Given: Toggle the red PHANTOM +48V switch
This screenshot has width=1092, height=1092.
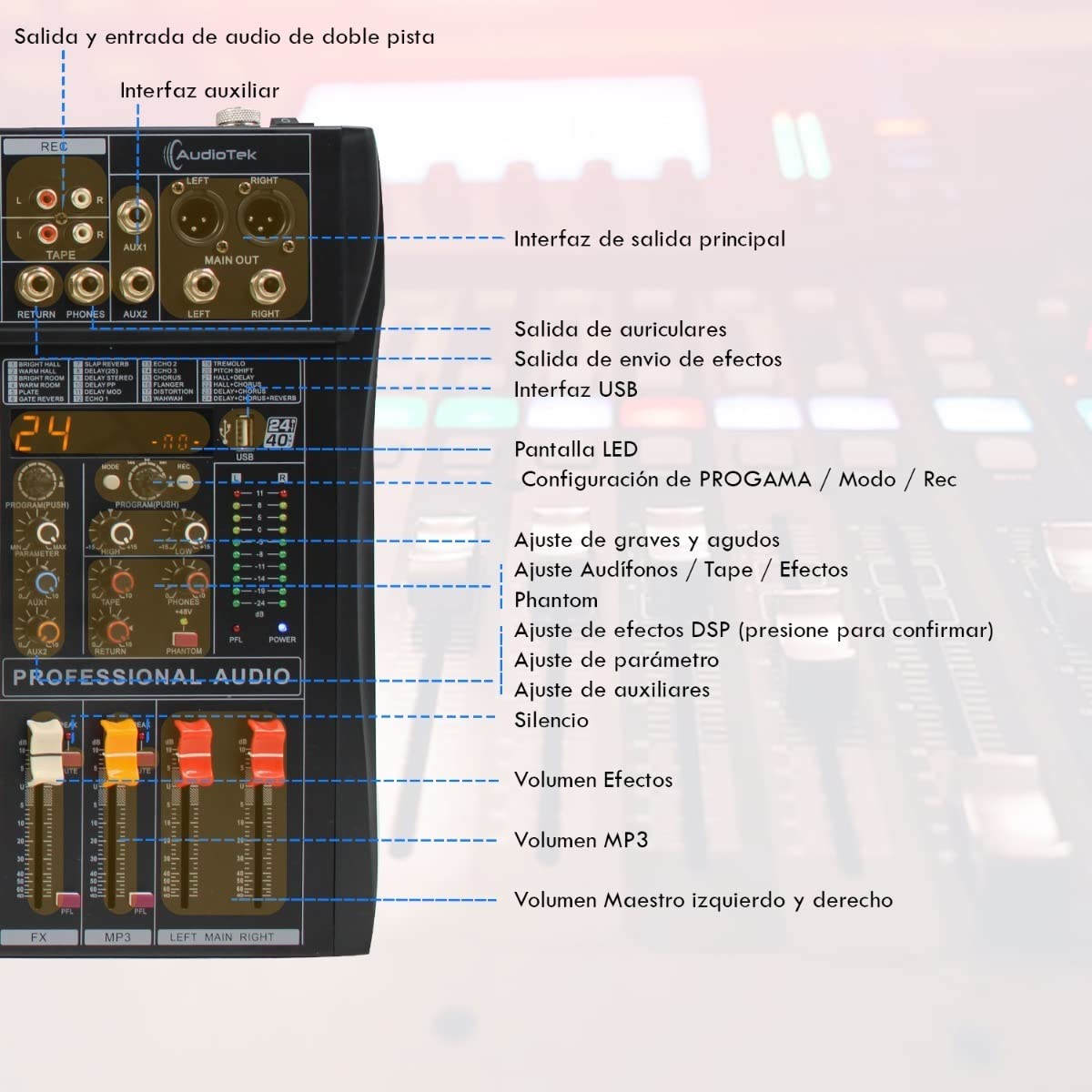Looking at the screenshot, I should point(184,638).
